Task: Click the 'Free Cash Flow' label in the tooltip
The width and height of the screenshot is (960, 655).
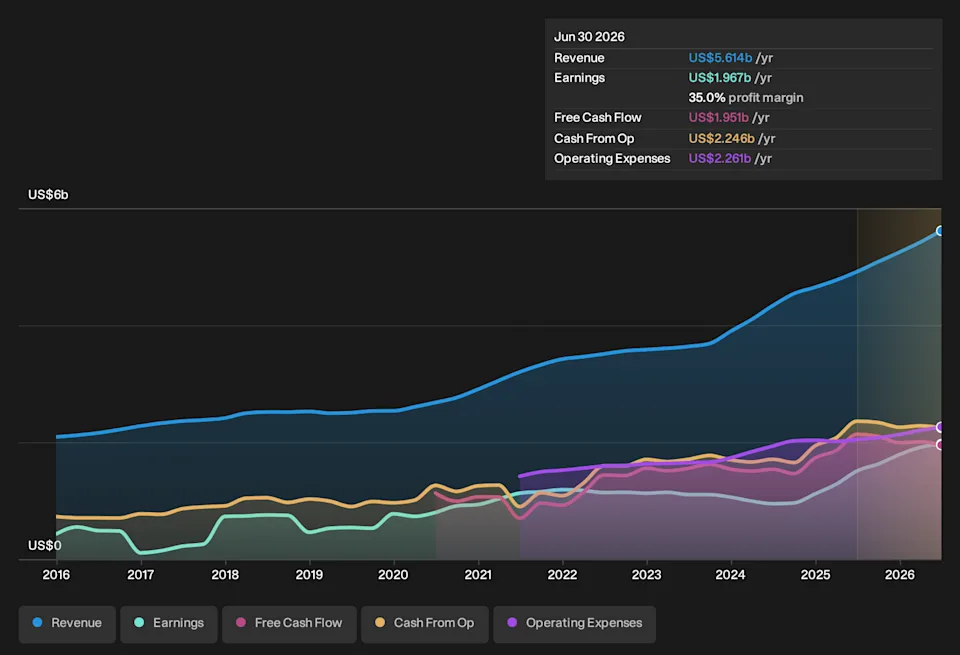Action: click(x=598, y=118)
